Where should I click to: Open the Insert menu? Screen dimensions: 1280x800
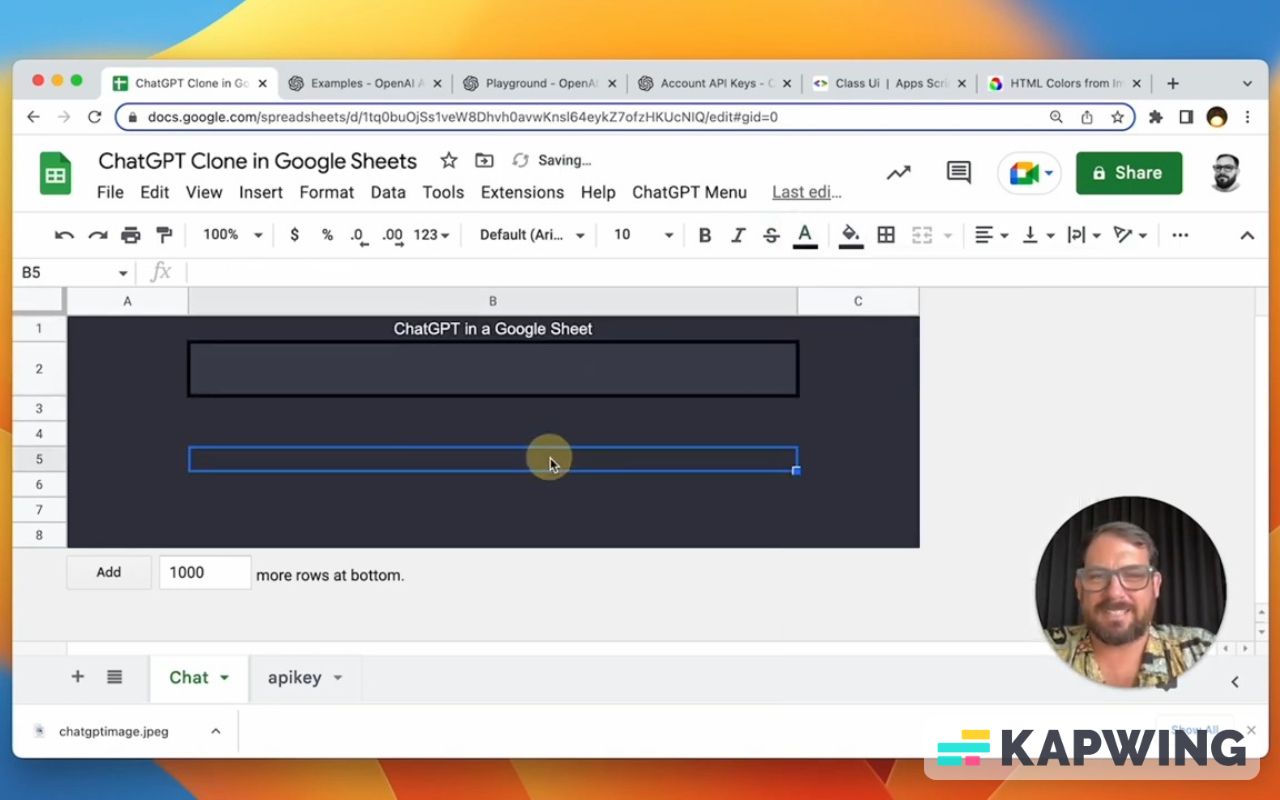(261, 192)
